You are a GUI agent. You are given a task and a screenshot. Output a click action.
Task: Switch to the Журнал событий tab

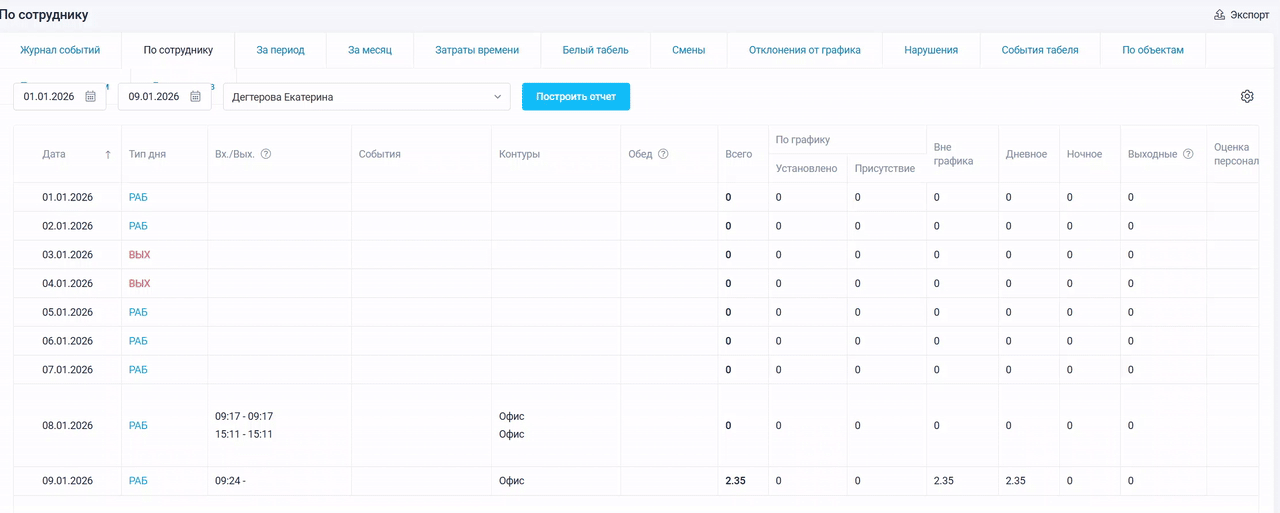pos(60,50)
